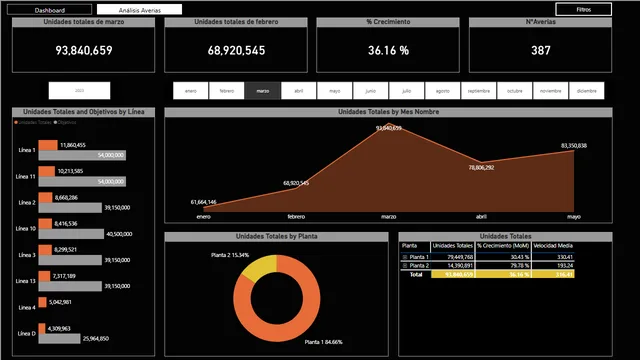
Task: Open the Dashboard tab
Action: point(49,10)
